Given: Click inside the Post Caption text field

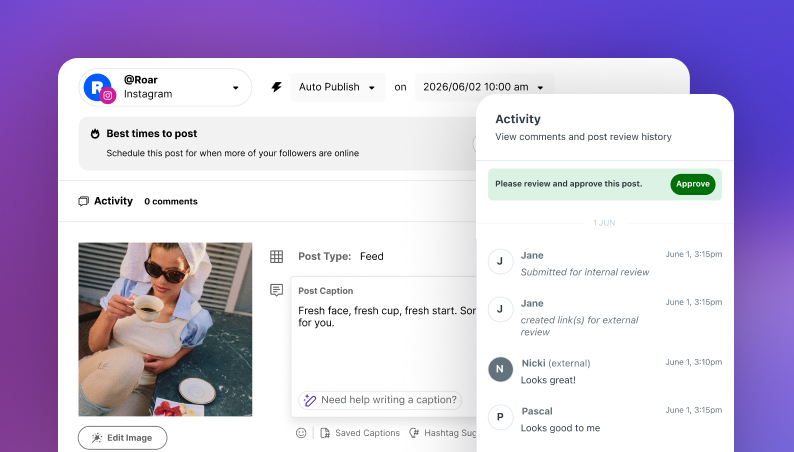Looking at the screenshot, I should tap(384, 347).
